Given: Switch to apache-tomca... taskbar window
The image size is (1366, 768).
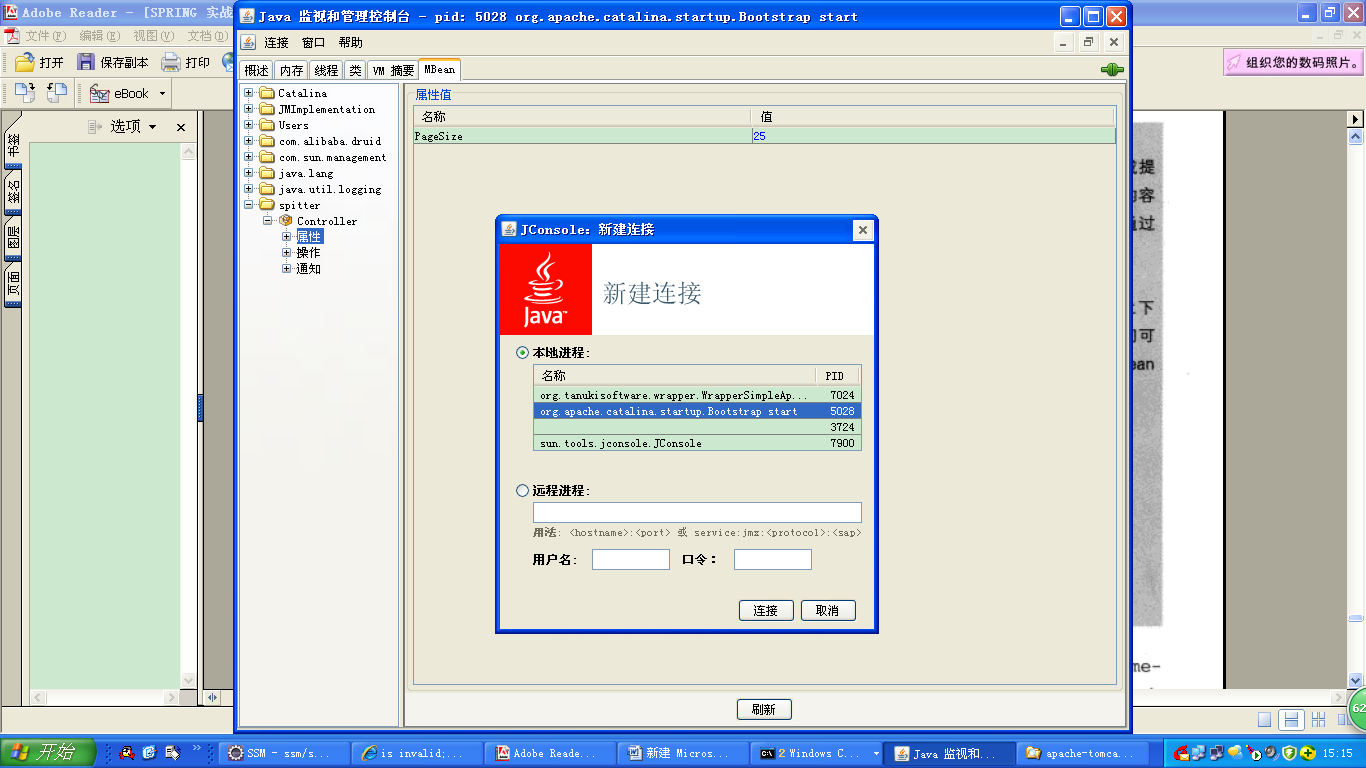Looking at the screenshot, I should (x=1084, y=753).
